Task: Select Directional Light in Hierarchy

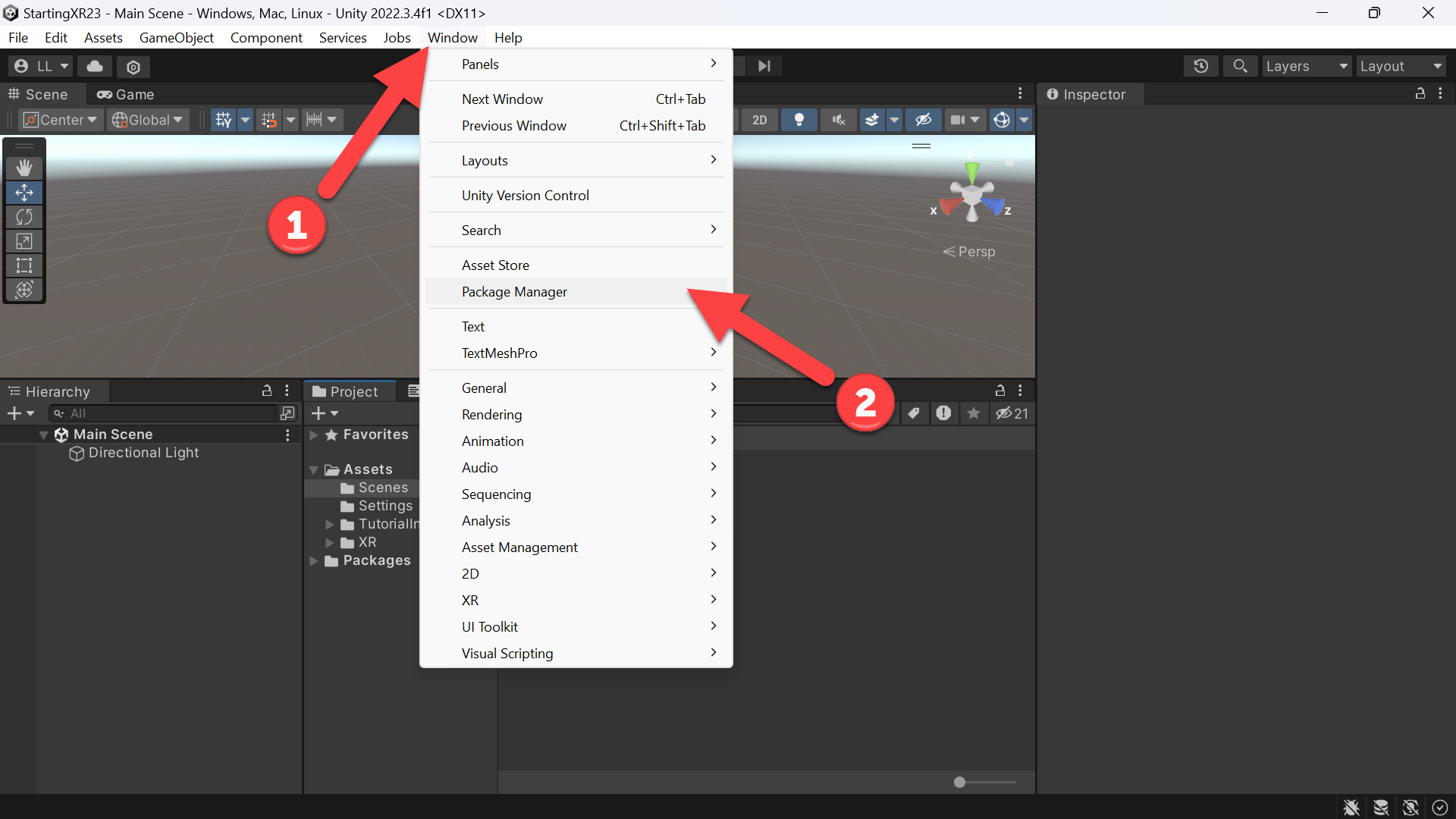Action: coord(143,453)
